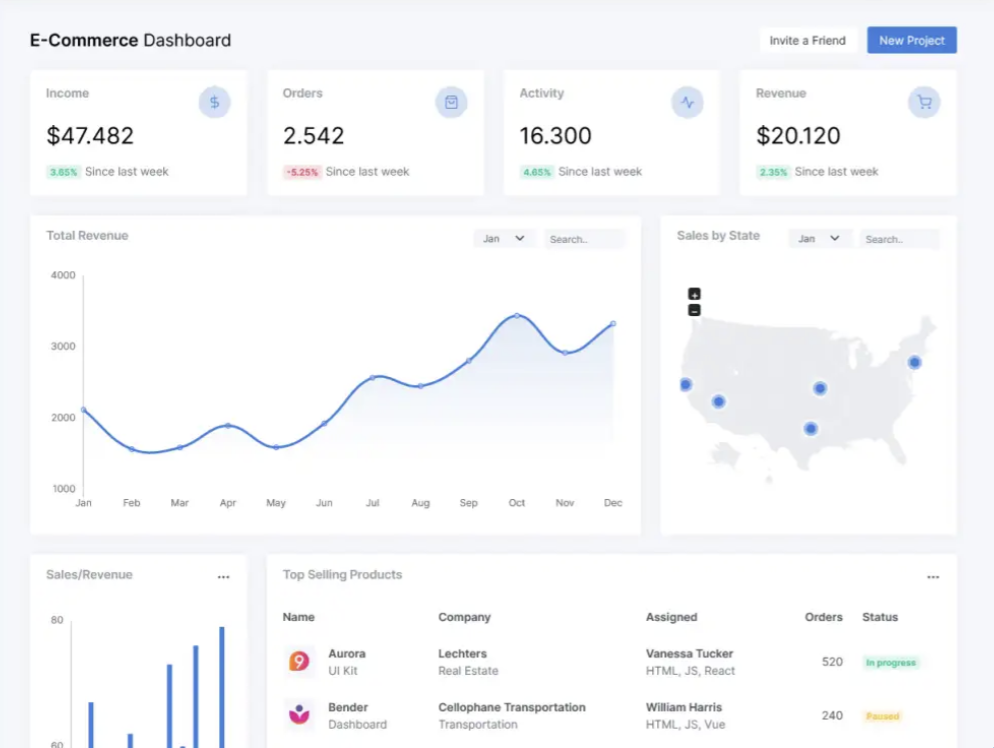994x748 pixels.
Task: Sort table by Orders column header
Action: click(x=824, y=617)
